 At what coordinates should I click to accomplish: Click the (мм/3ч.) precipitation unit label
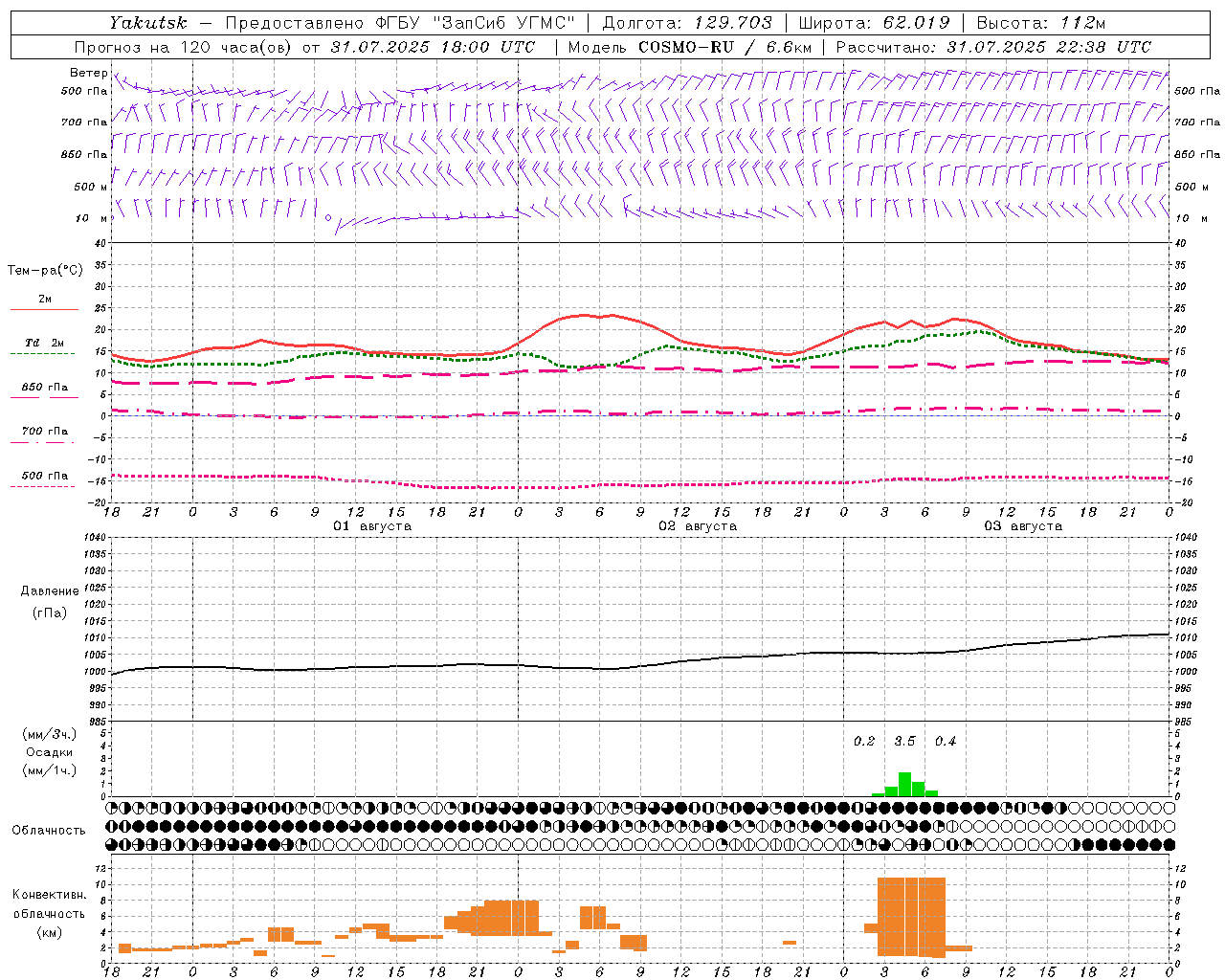pyautogui.click(x=49, y=734)
